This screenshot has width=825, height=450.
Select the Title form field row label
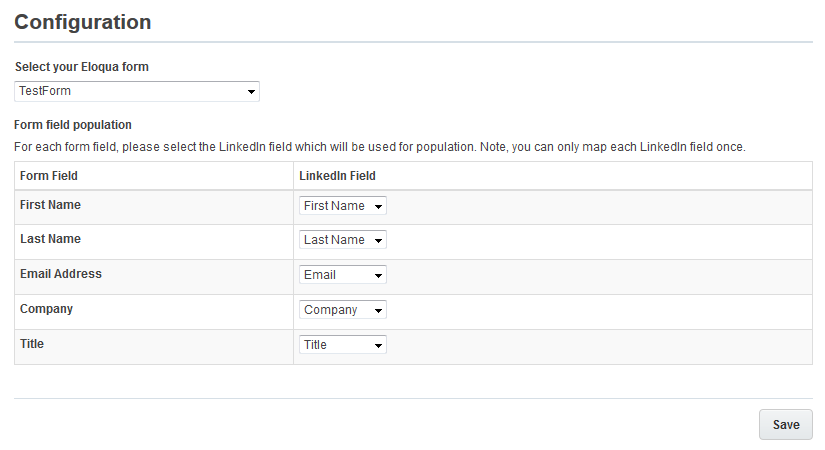pos(32,344)
